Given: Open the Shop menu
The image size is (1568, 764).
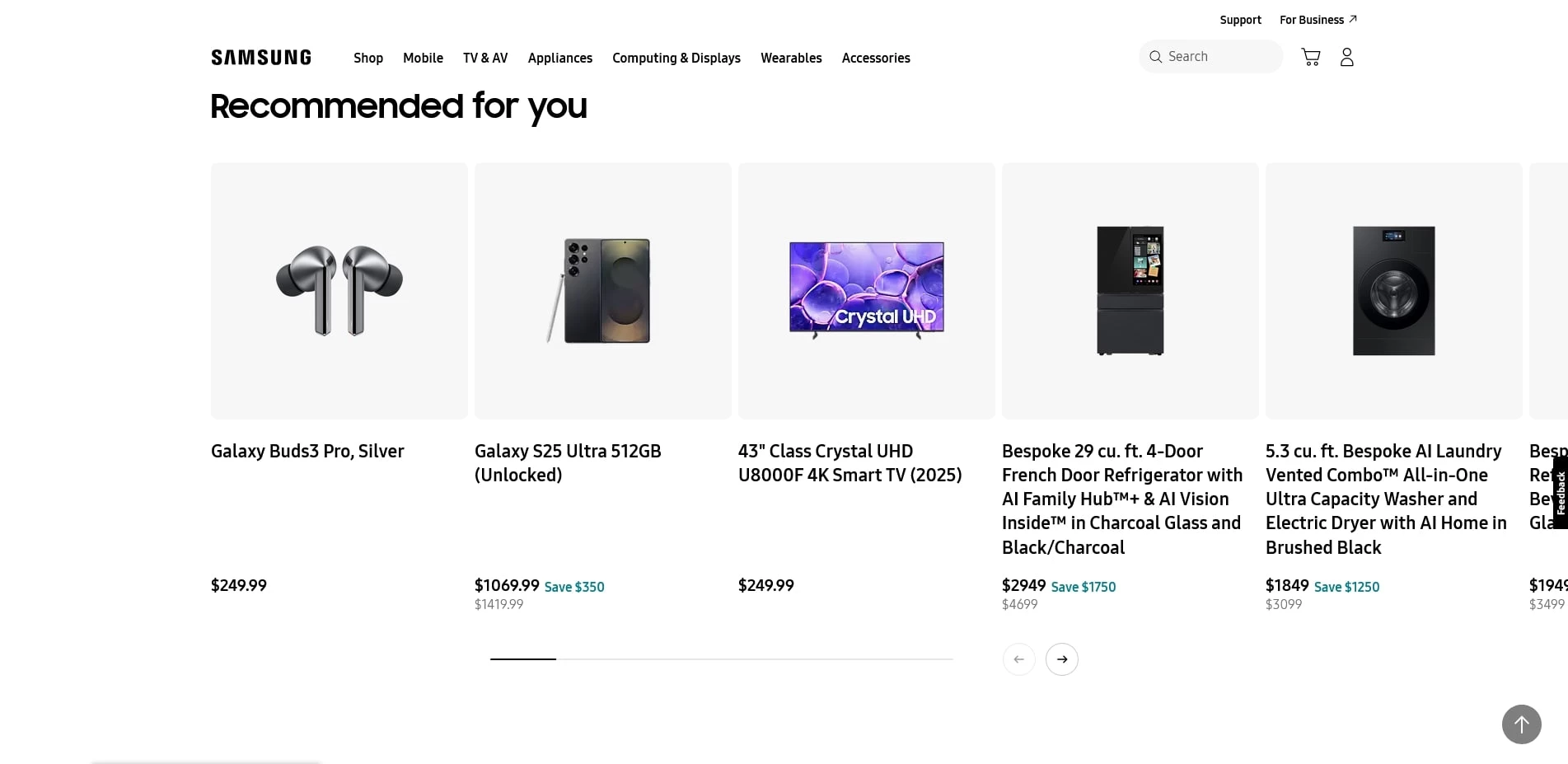Looking at the screenshot, I should pos(368,58).
